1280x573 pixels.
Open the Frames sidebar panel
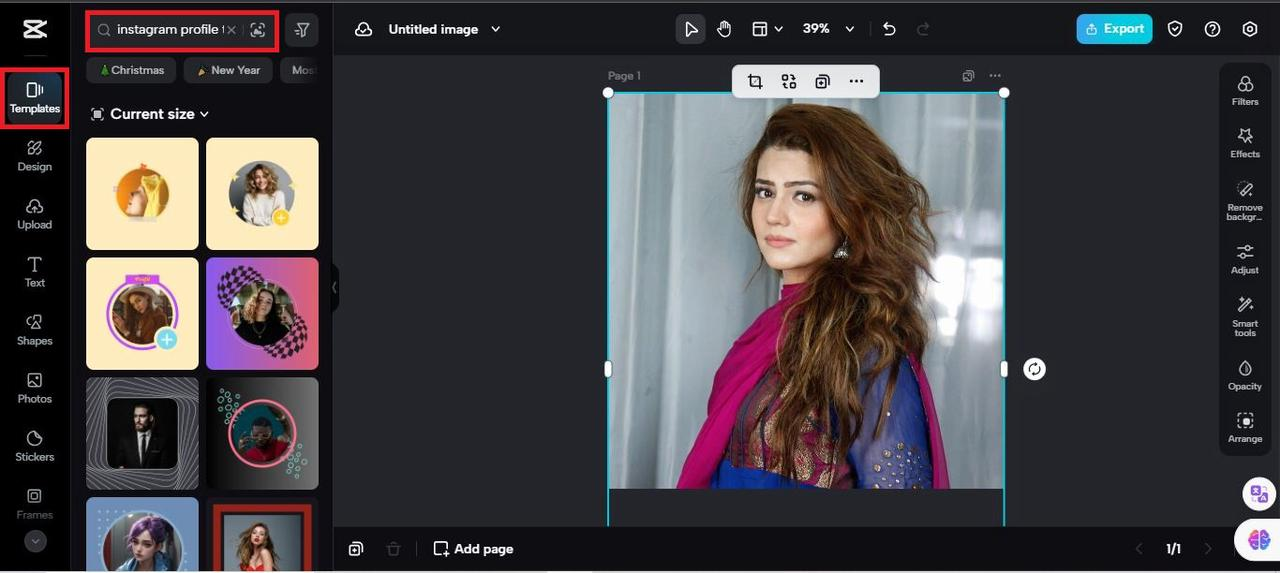click(35, 504)
